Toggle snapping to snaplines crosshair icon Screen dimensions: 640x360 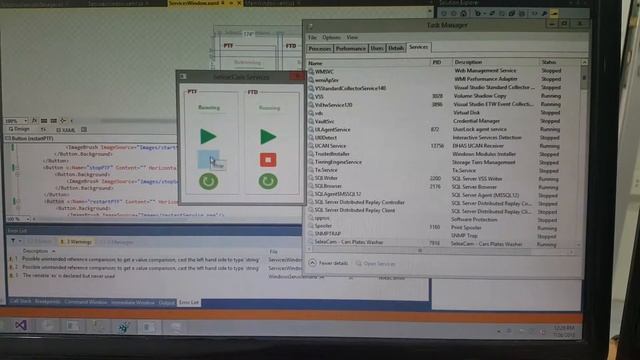coord(63,120)
